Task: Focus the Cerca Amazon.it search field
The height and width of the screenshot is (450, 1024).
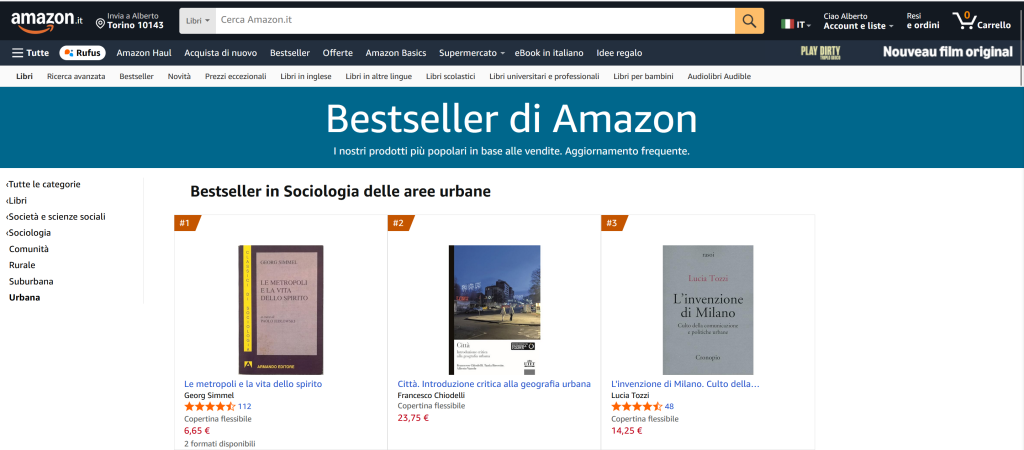Action: pos(475,21)
